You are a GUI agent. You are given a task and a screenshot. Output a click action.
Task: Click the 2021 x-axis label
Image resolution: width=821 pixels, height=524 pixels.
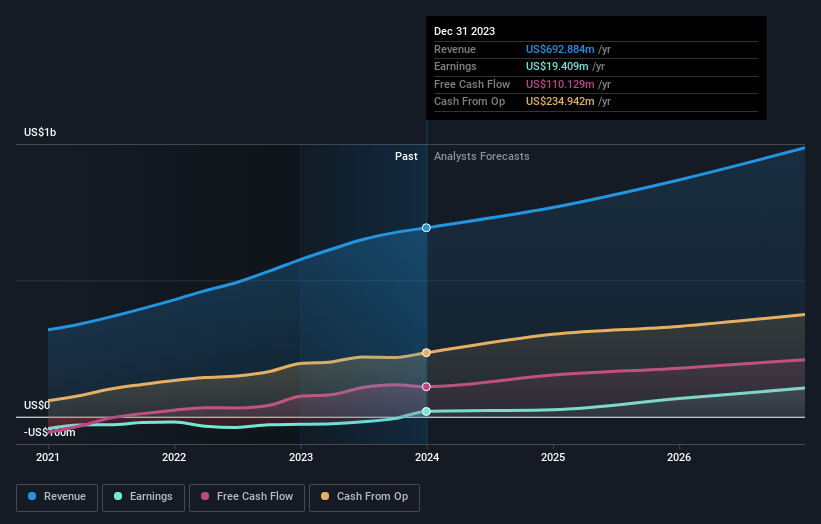point(48,458)
